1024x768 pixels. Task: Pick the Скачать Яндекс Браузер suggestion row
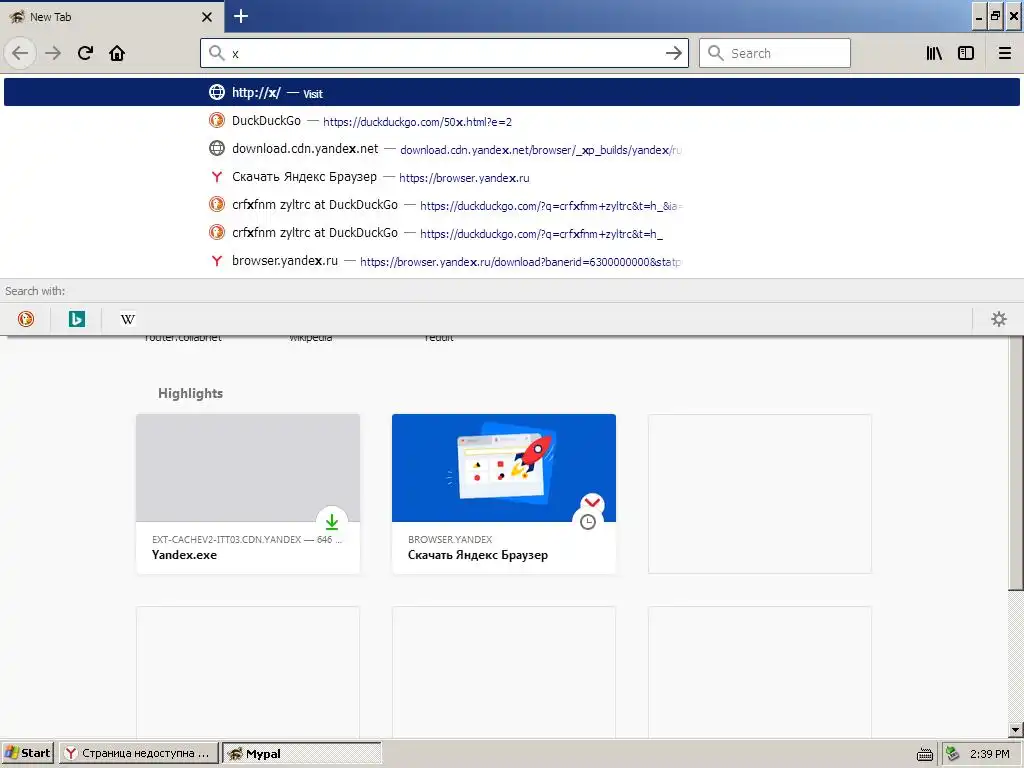click(x=511, y=177)
